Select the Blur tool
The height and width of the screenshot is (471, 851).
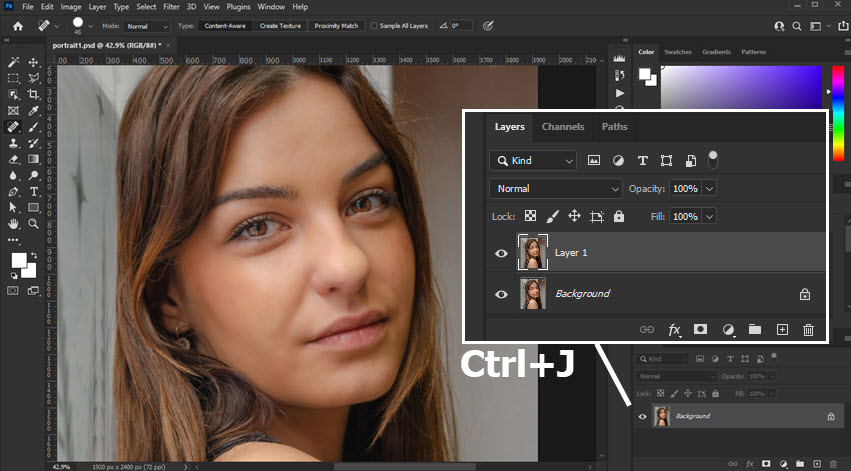point(14,175)
